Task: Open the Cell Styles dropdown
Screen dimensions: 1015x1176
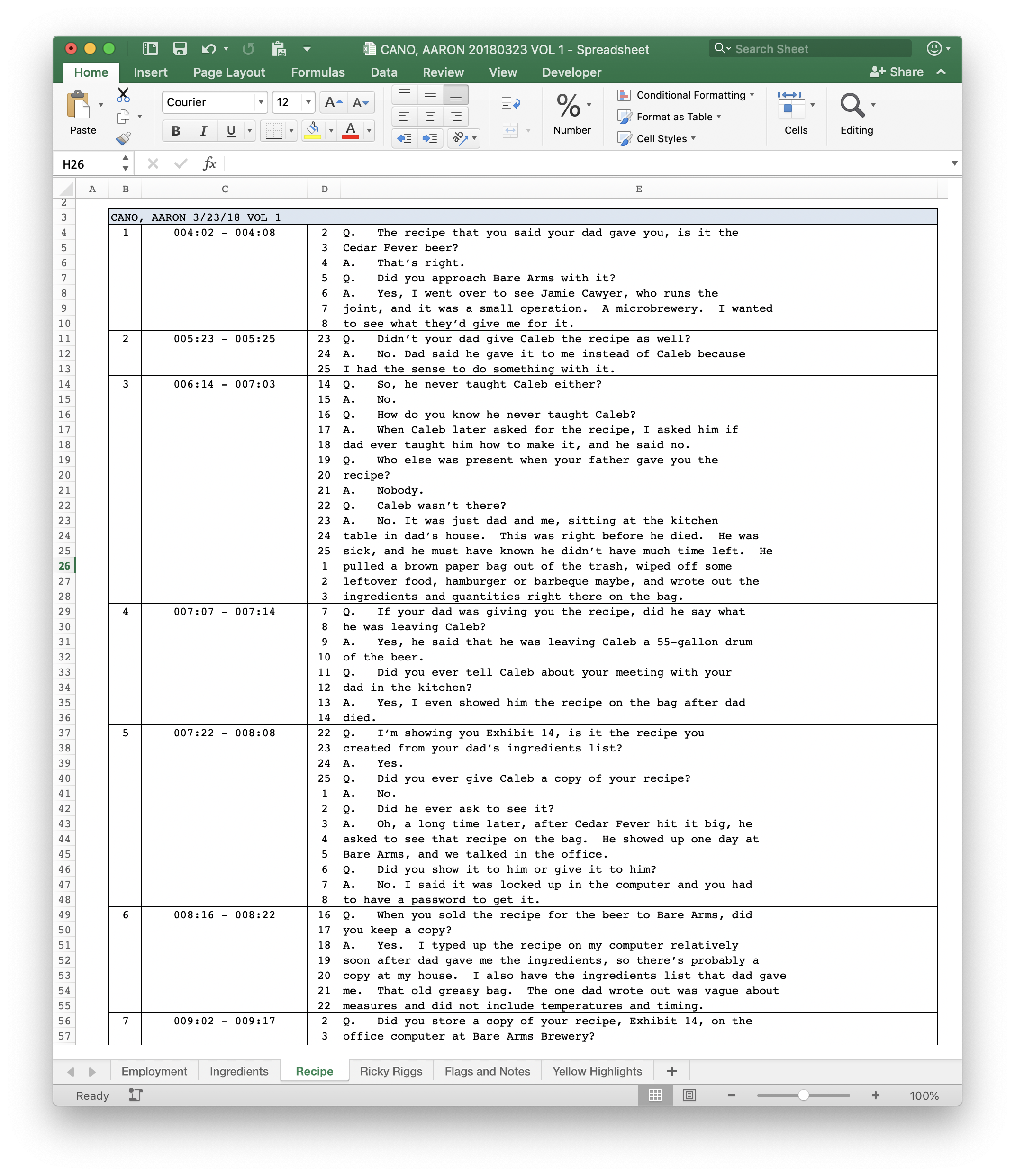Action: pyautogui.click(x=662, y=138)
